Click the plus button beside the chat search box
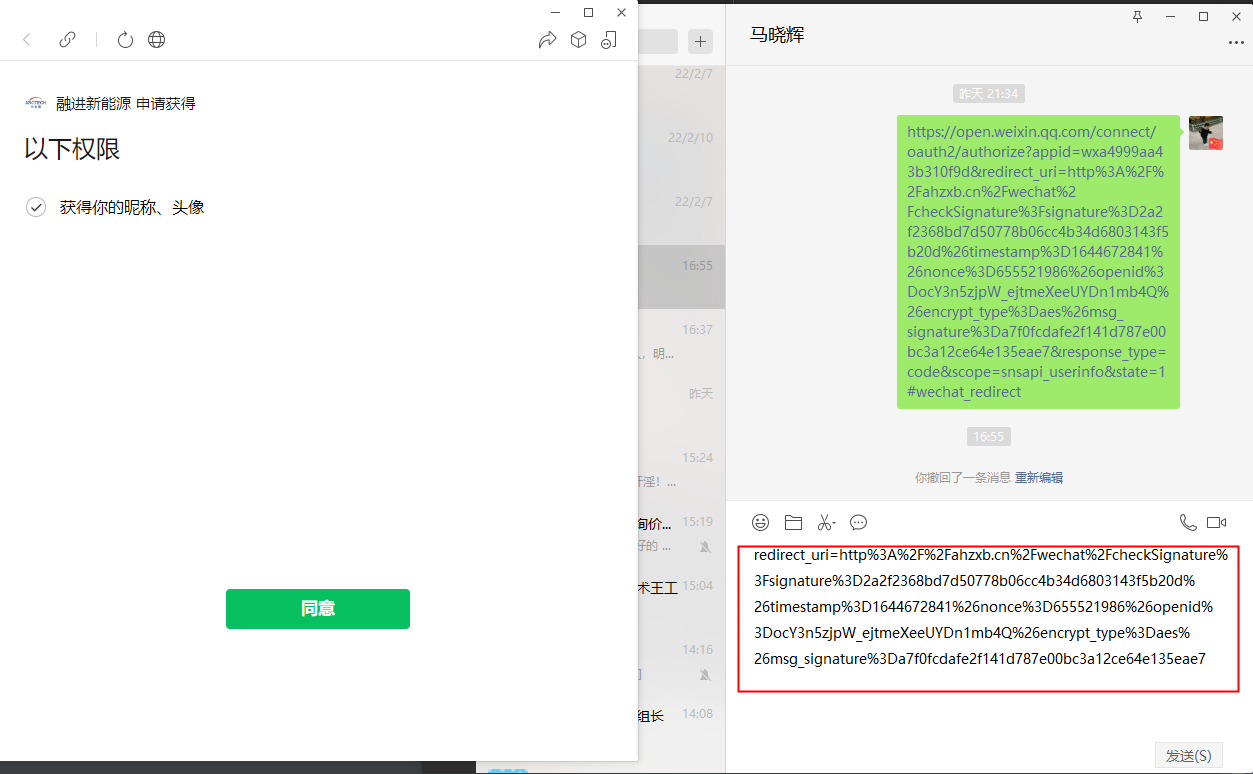Image resolution: width=1253 pixels, height=774 pixels. coord(701,41)
